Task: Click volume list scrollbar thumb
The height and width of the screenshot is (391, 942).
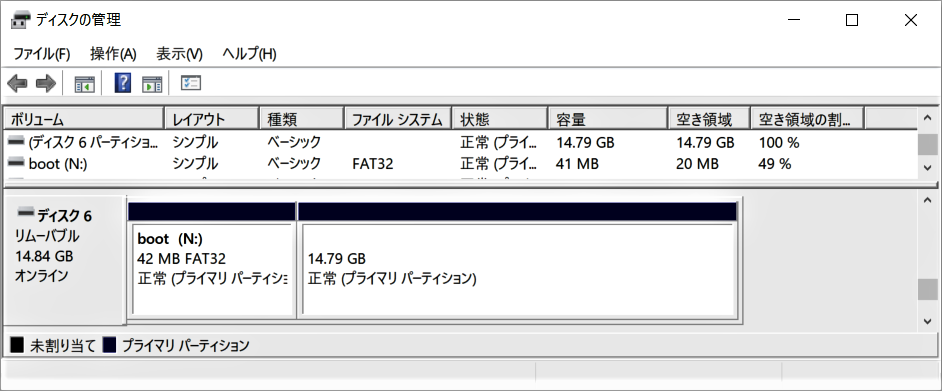Action: click(x=927, y=144)
